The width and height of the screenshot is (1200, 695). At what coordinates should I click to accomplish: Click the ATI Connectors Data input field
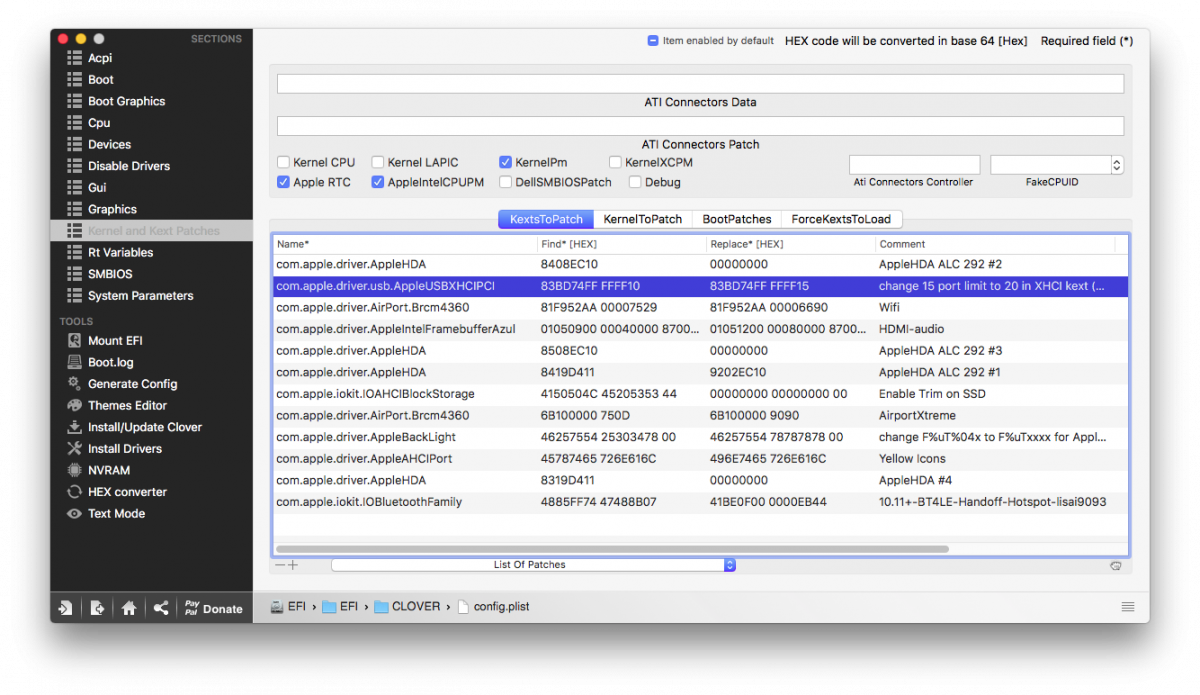(700, 84)
